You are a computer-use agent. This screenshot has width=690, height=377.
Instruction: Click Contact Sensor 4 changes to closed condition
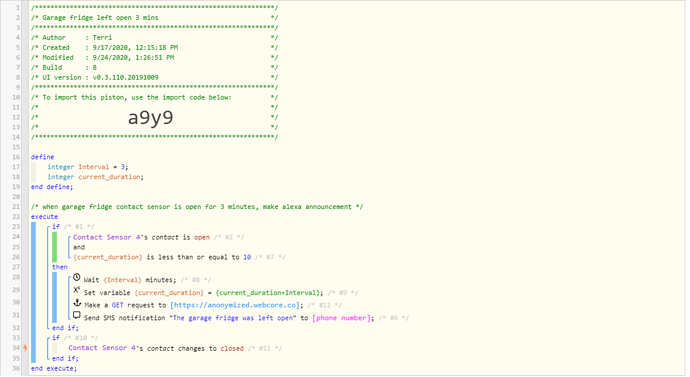click(156, 348)
